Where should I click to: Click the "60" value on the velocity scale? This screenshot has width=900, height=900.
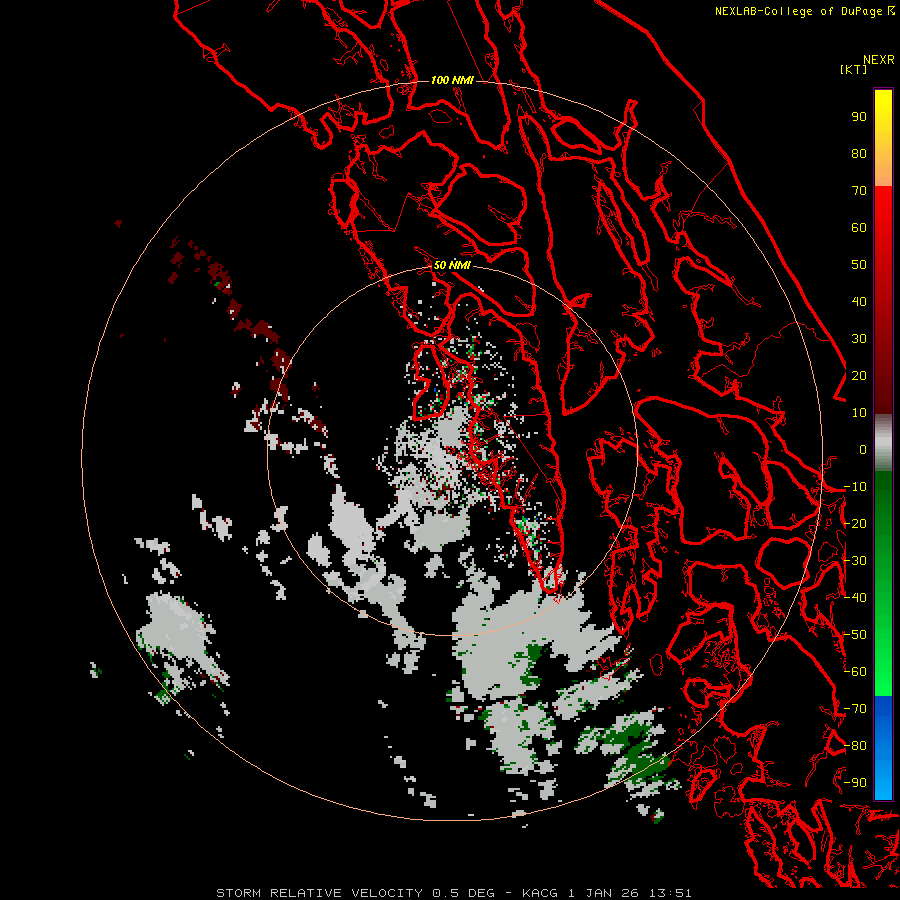pyautogui.click(x=859, y=228)
